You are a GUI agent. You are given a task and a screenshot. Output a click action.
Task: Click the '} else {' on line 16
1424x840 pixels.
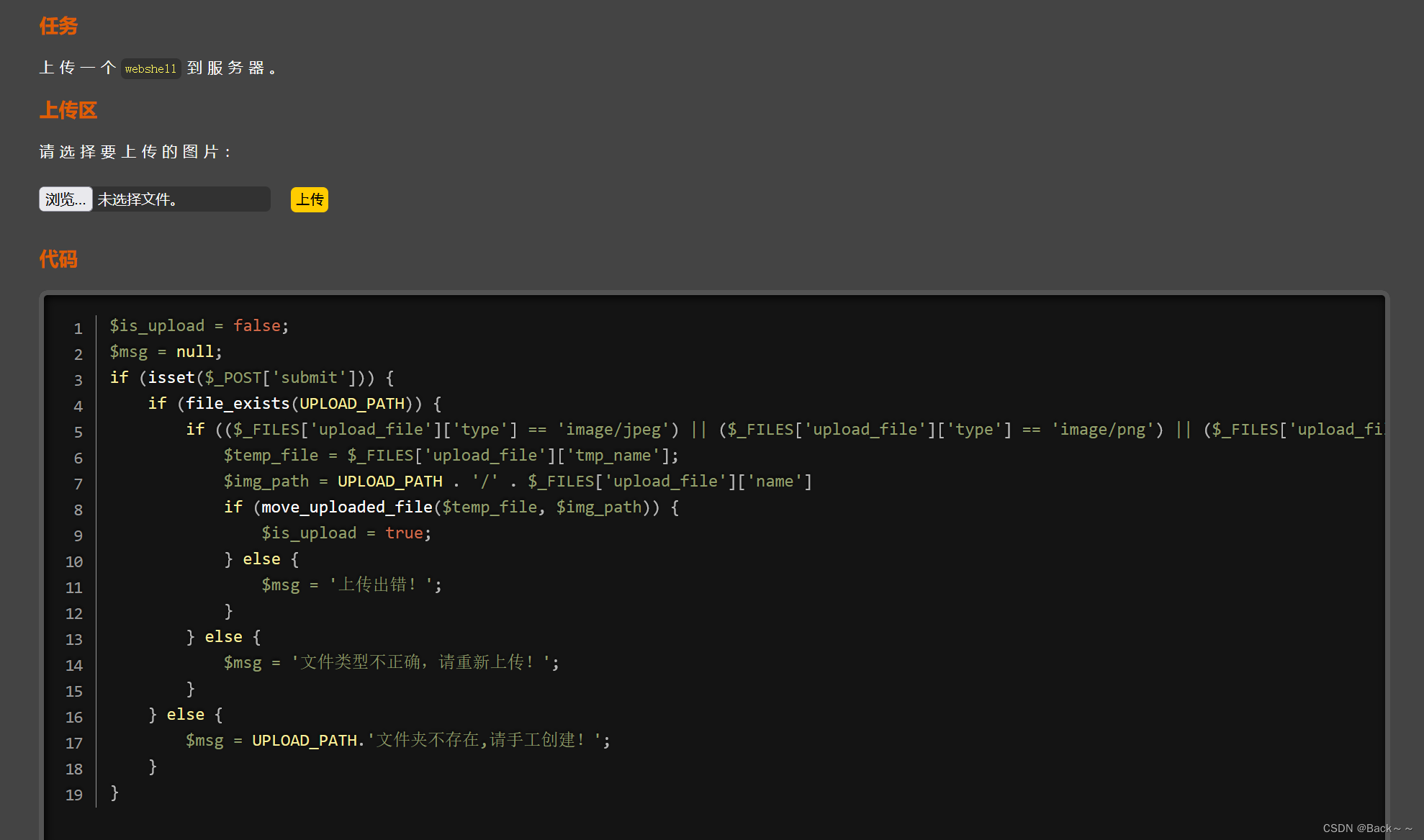(x=186, y=715)
